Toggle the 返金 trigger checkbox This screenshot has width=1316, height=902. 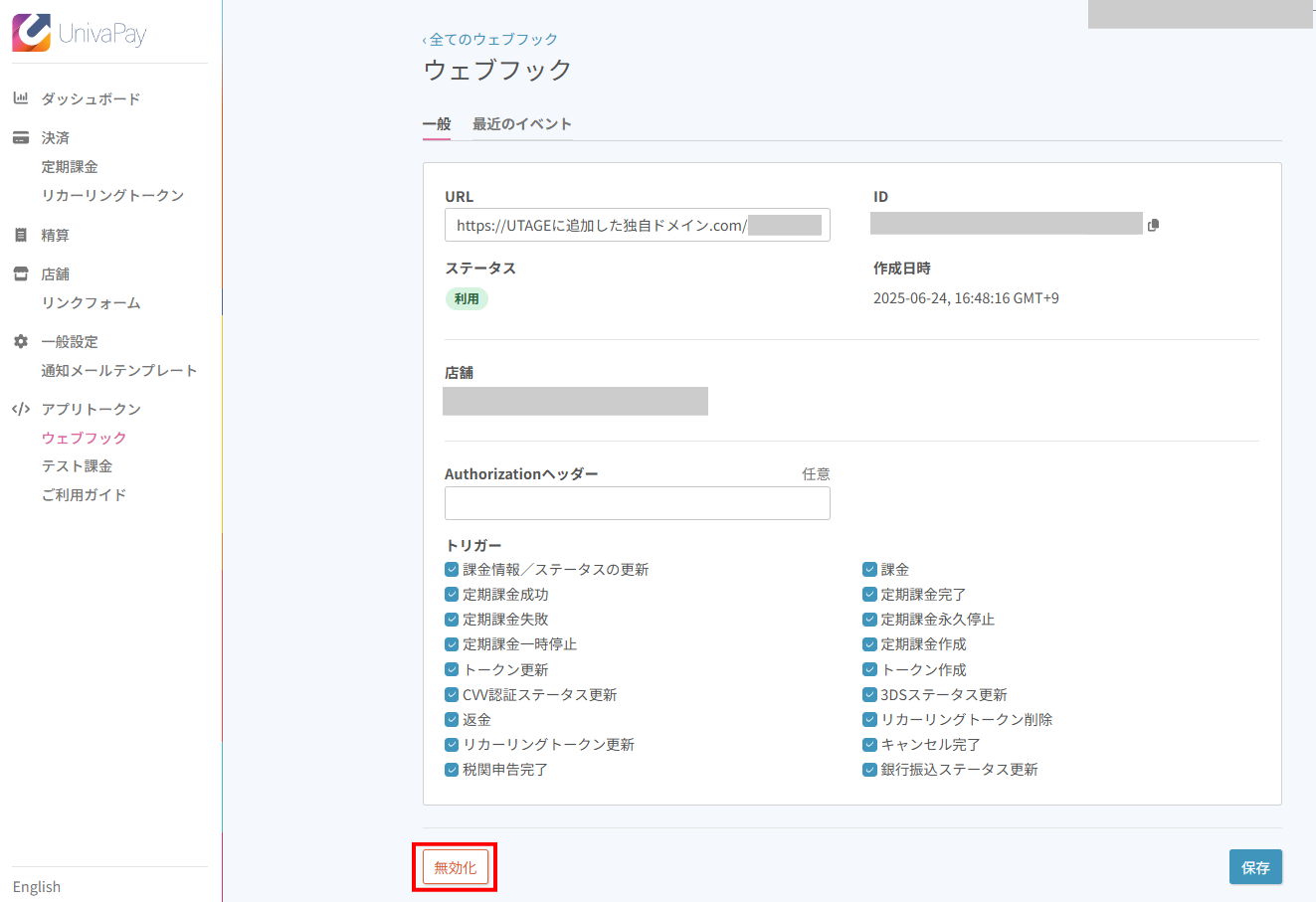pos(452,719)
